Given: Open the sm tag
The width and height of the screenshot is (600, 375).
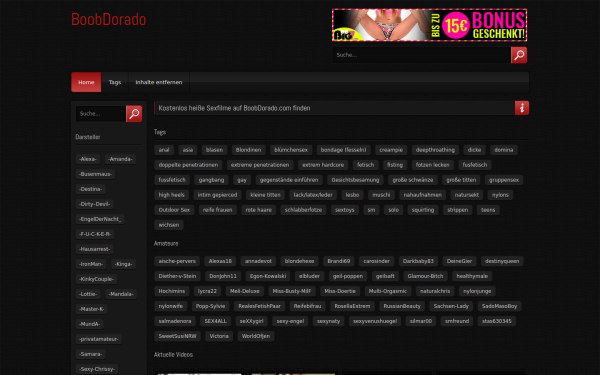Looking at the screenshot, I should 371,210.
